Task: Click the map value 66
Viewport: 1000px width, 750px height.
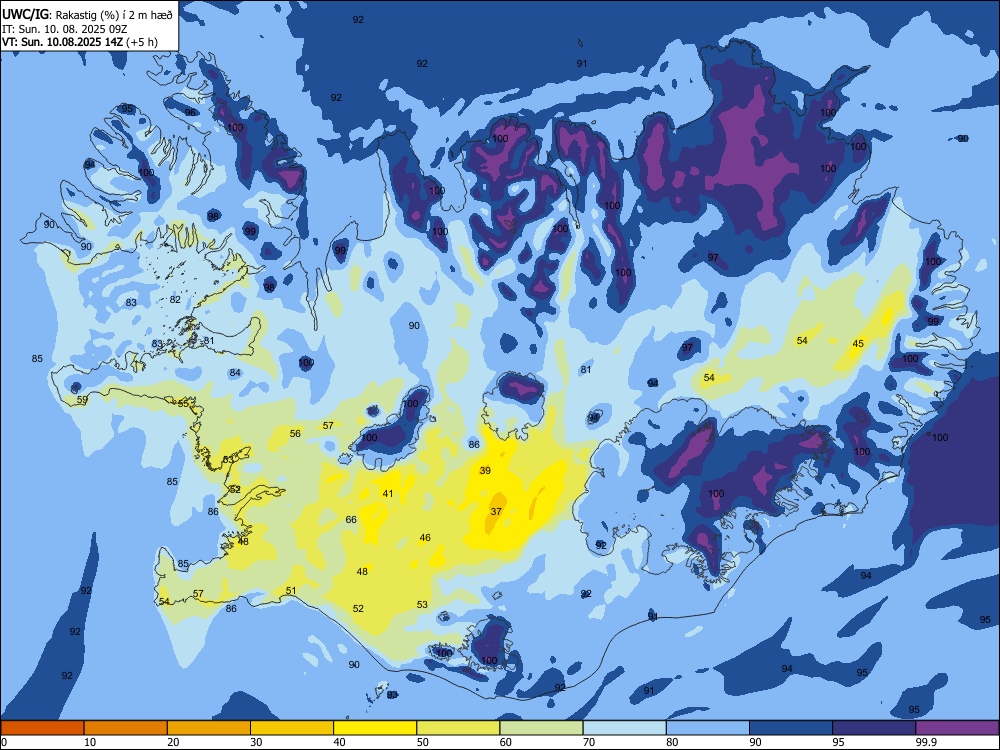Action: (x=351, y=520)
